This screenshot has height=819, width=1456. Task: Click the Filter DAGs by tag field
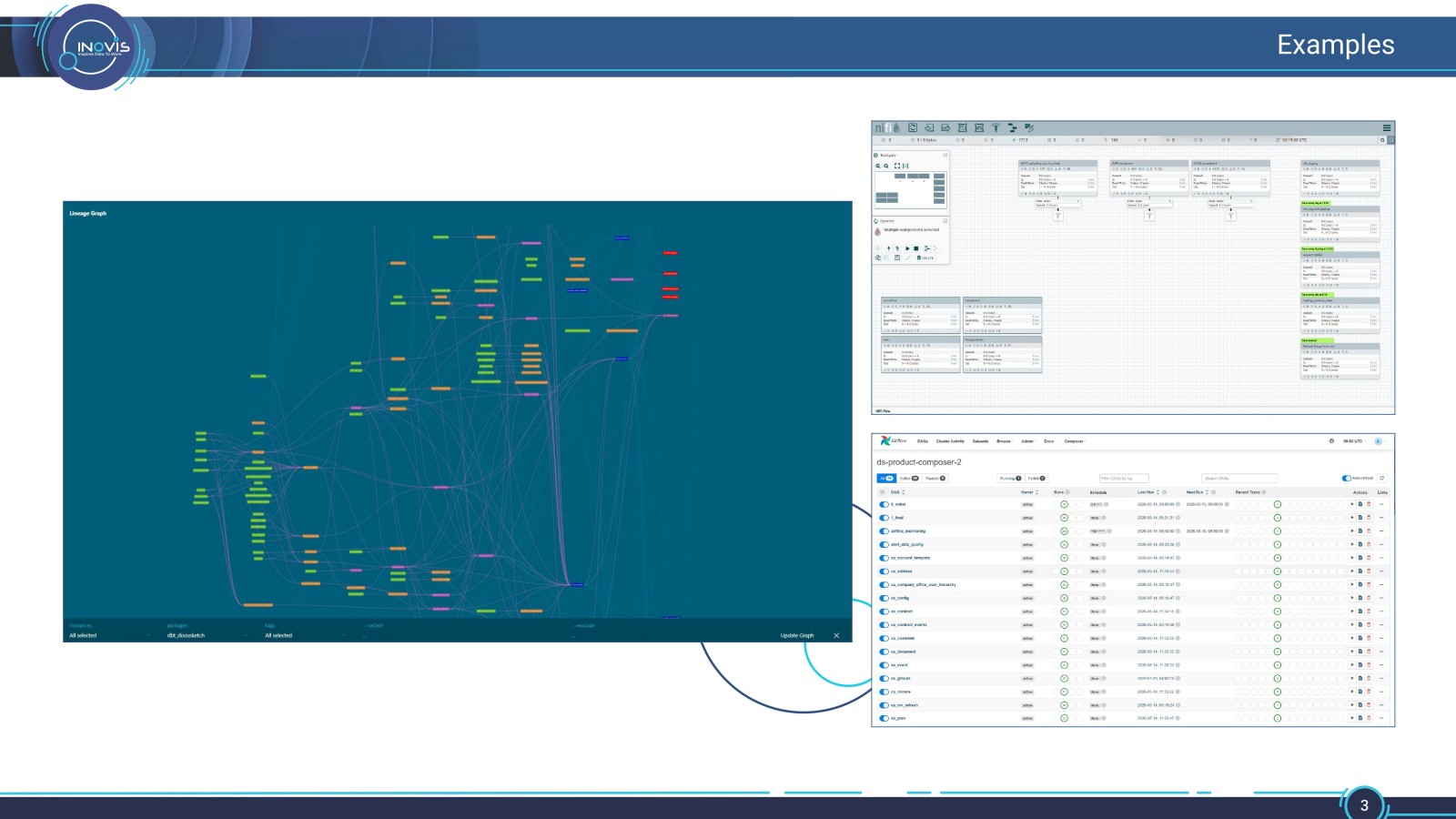pyautogui.click(x=1124, y=478)
